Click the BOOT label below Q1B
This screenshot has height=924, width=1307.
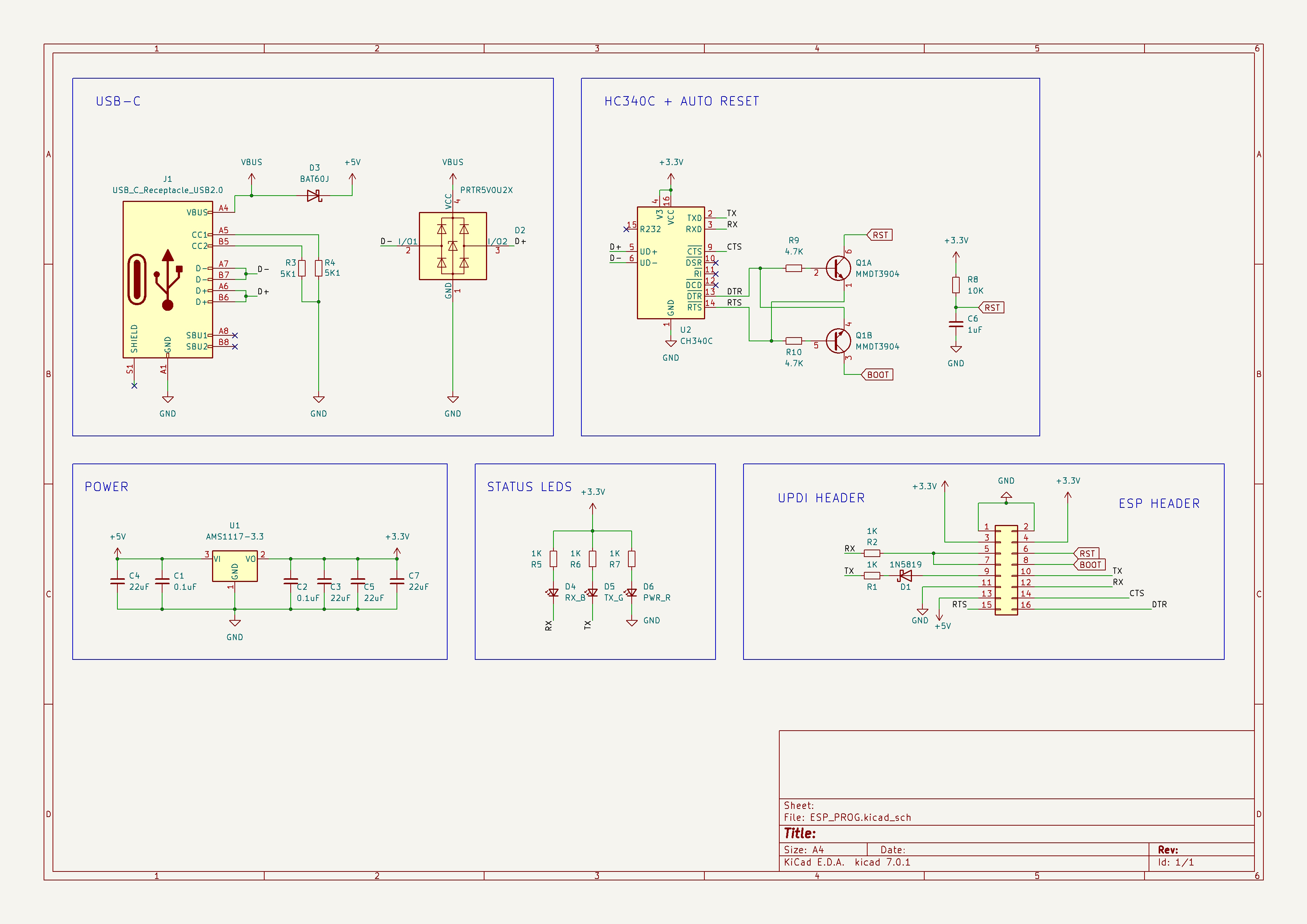click(x=877, y=374)
